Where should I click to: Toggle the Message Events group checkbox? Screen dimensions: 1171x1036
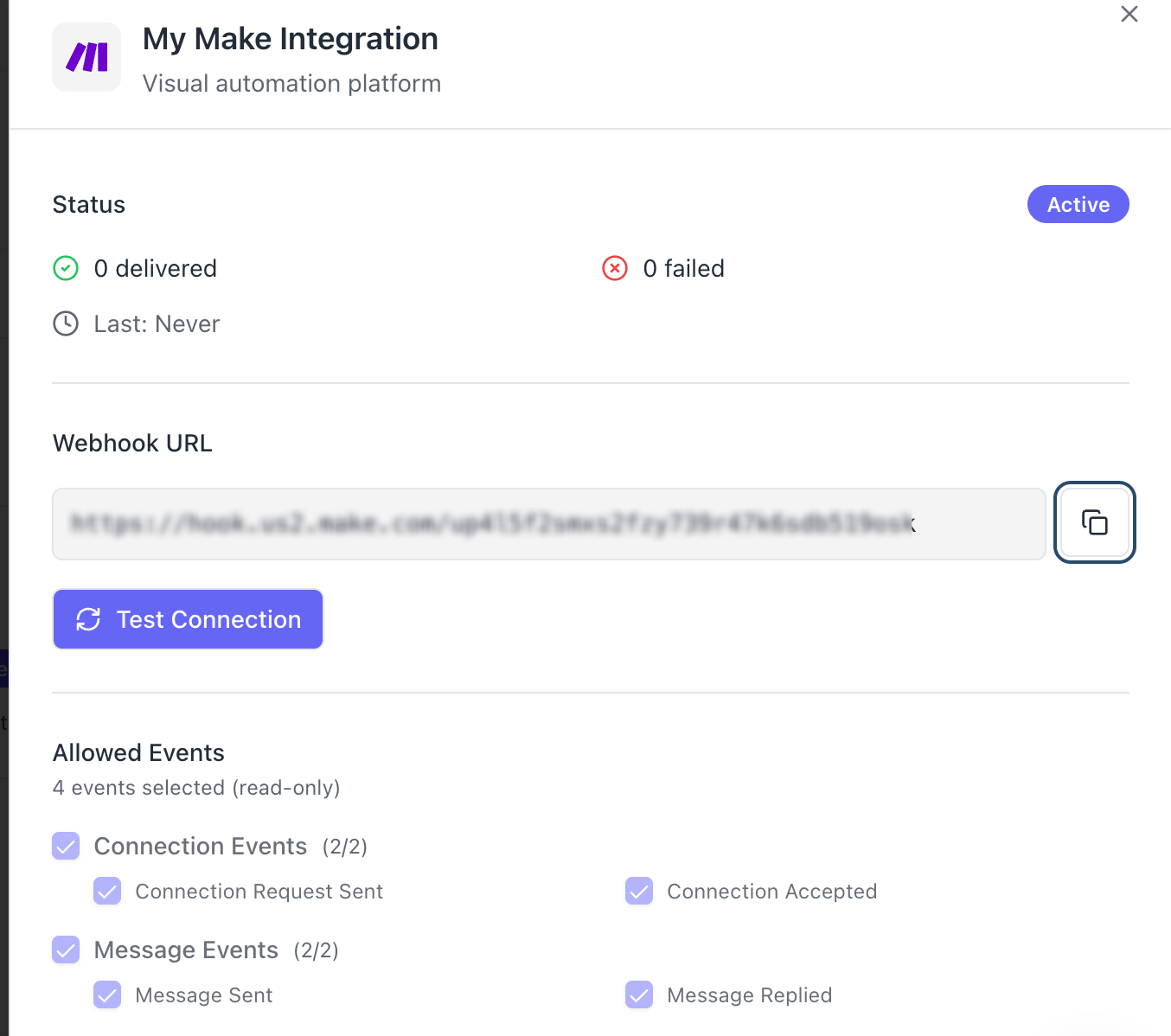[66, 950]
